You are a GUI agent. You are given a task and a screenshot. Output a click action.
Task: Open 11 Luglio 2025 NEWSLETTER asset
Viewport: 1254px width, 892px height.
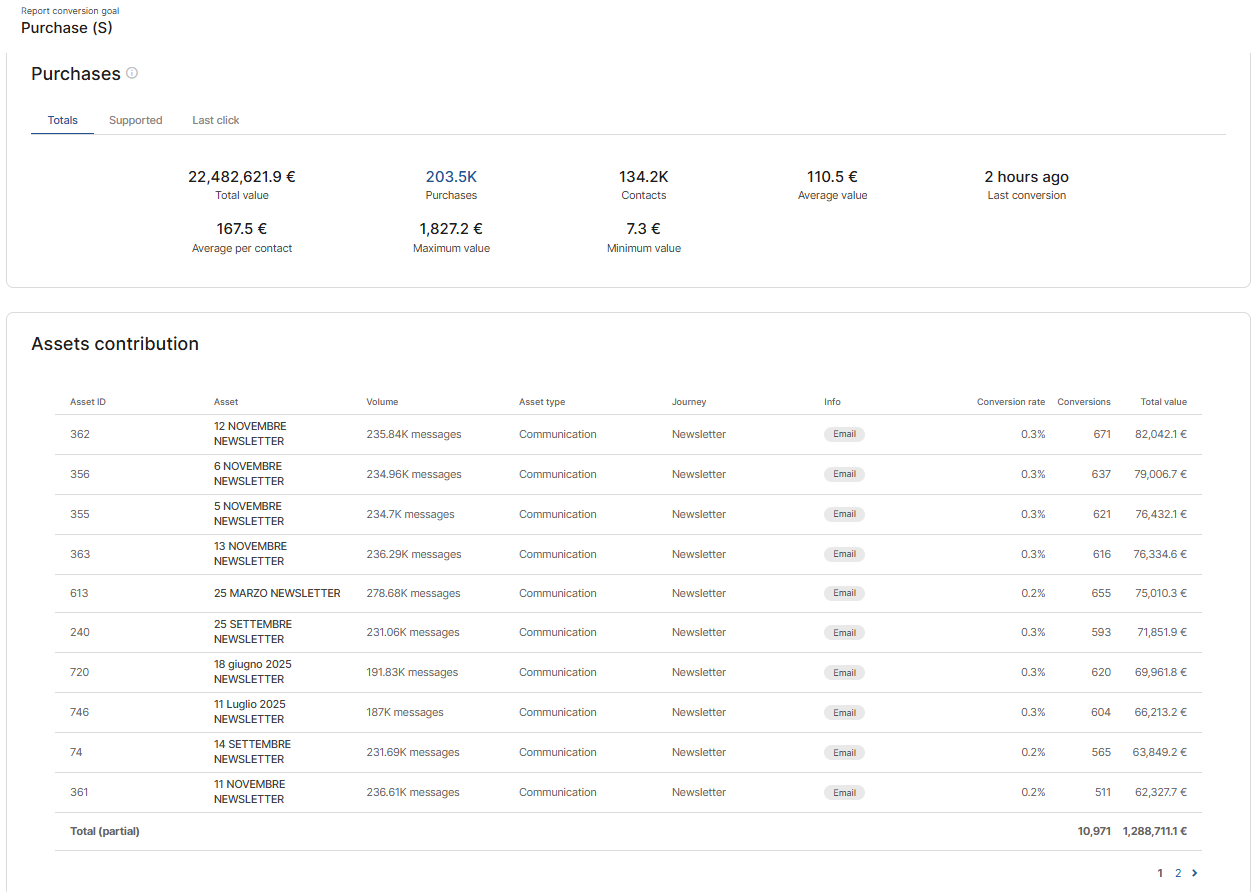click(x=250, y=712)
